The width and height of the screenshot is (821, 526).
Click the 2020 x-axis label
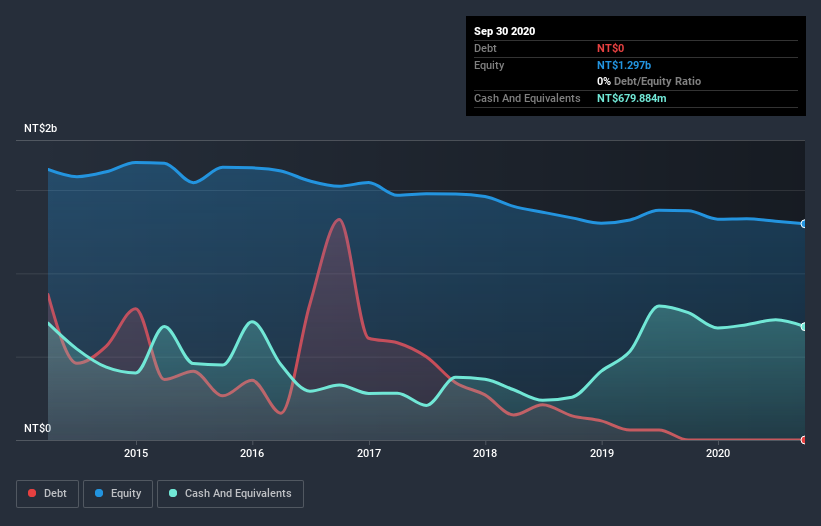[718, 453]
